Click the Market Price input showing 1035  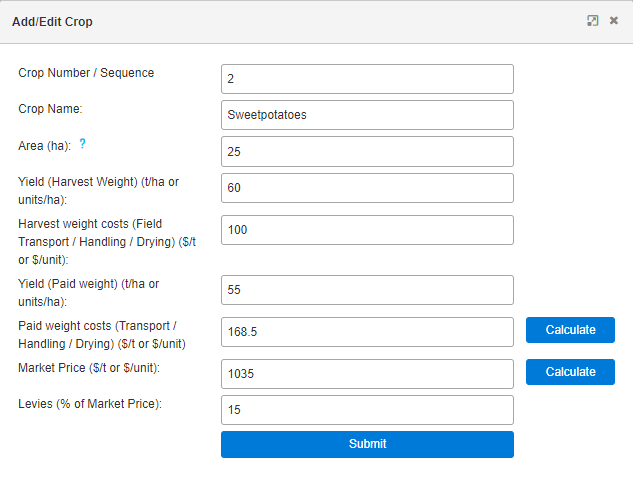(x=367, y=372)
